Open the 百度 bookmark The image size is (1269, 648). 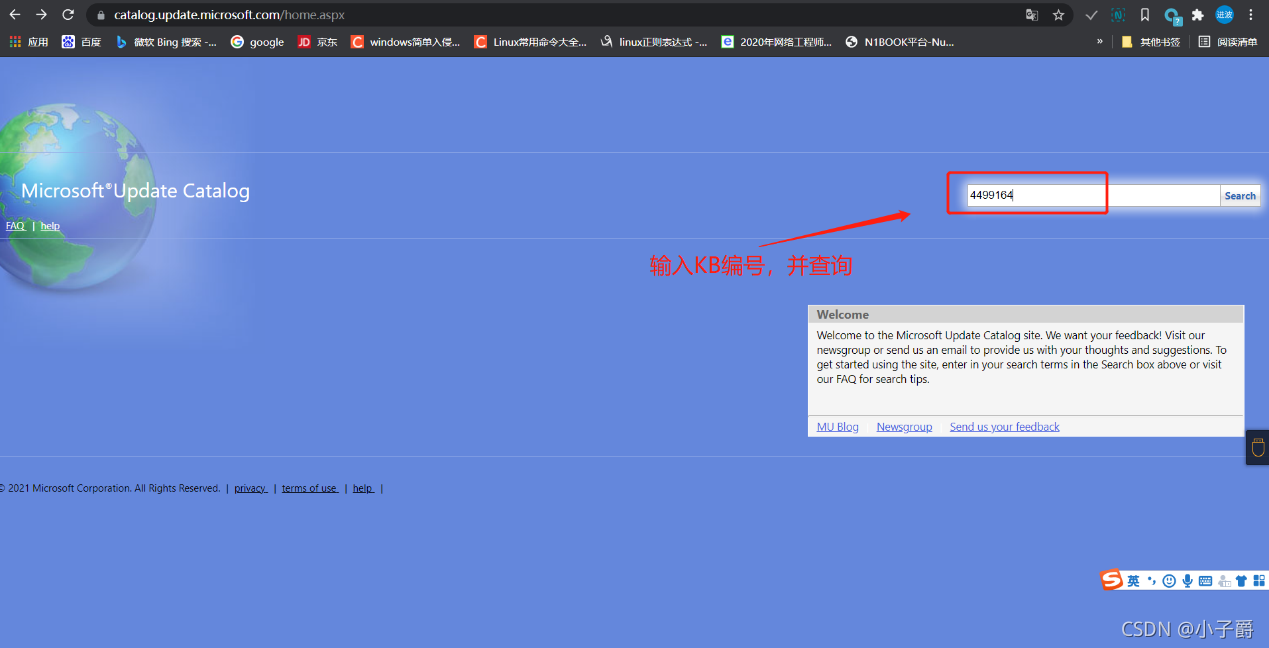pyautogui.click(x=81, y=42)
